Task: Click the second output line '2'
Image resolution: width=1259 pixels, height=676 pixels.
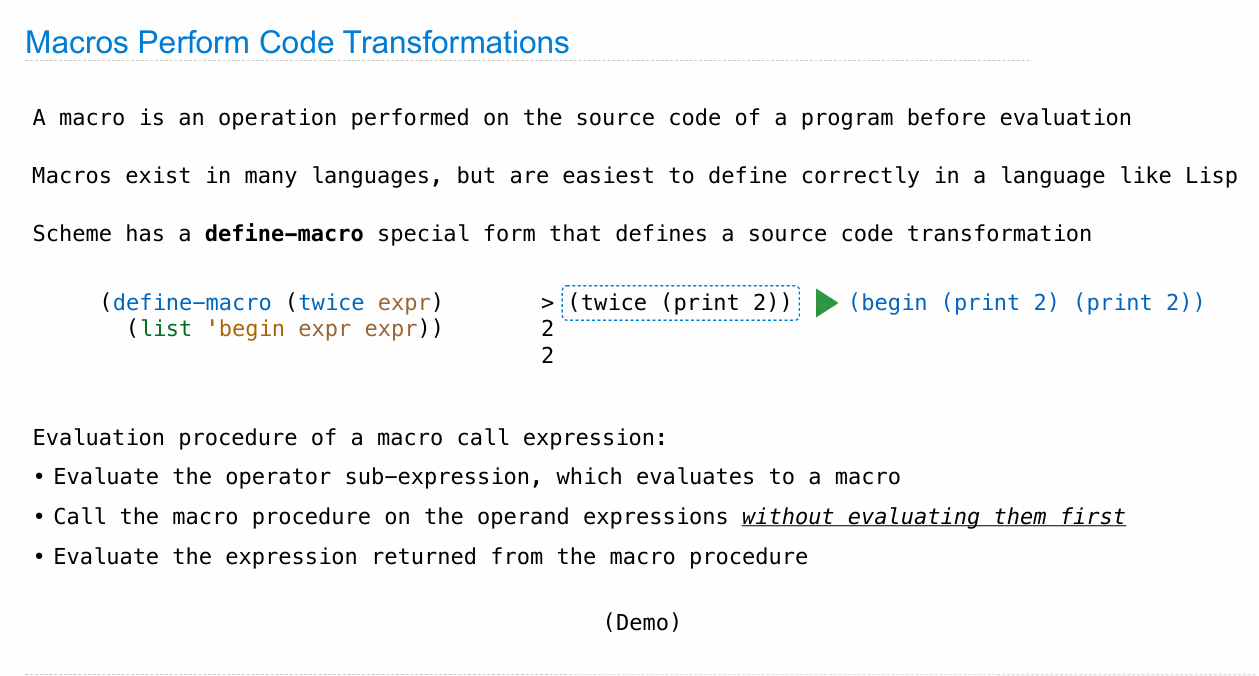Action: [547, 355]
